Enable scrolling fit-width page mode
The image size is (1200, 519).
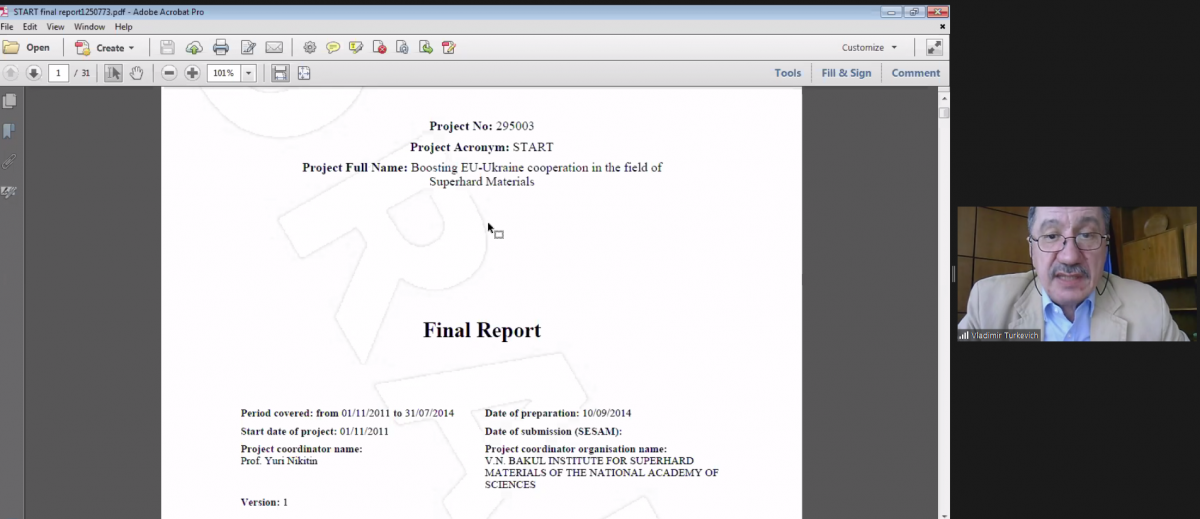(280, 73)
